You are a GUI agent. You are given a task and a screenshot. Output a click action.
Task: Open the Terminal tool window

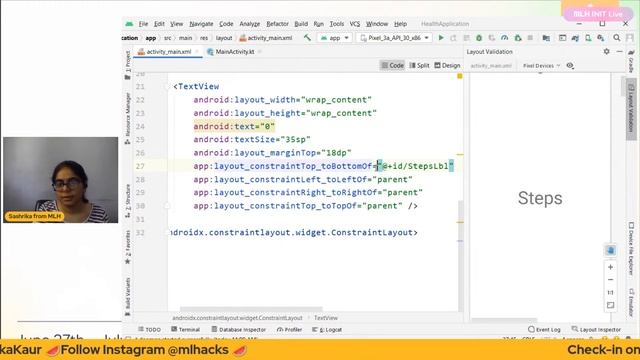click(185, 329)
